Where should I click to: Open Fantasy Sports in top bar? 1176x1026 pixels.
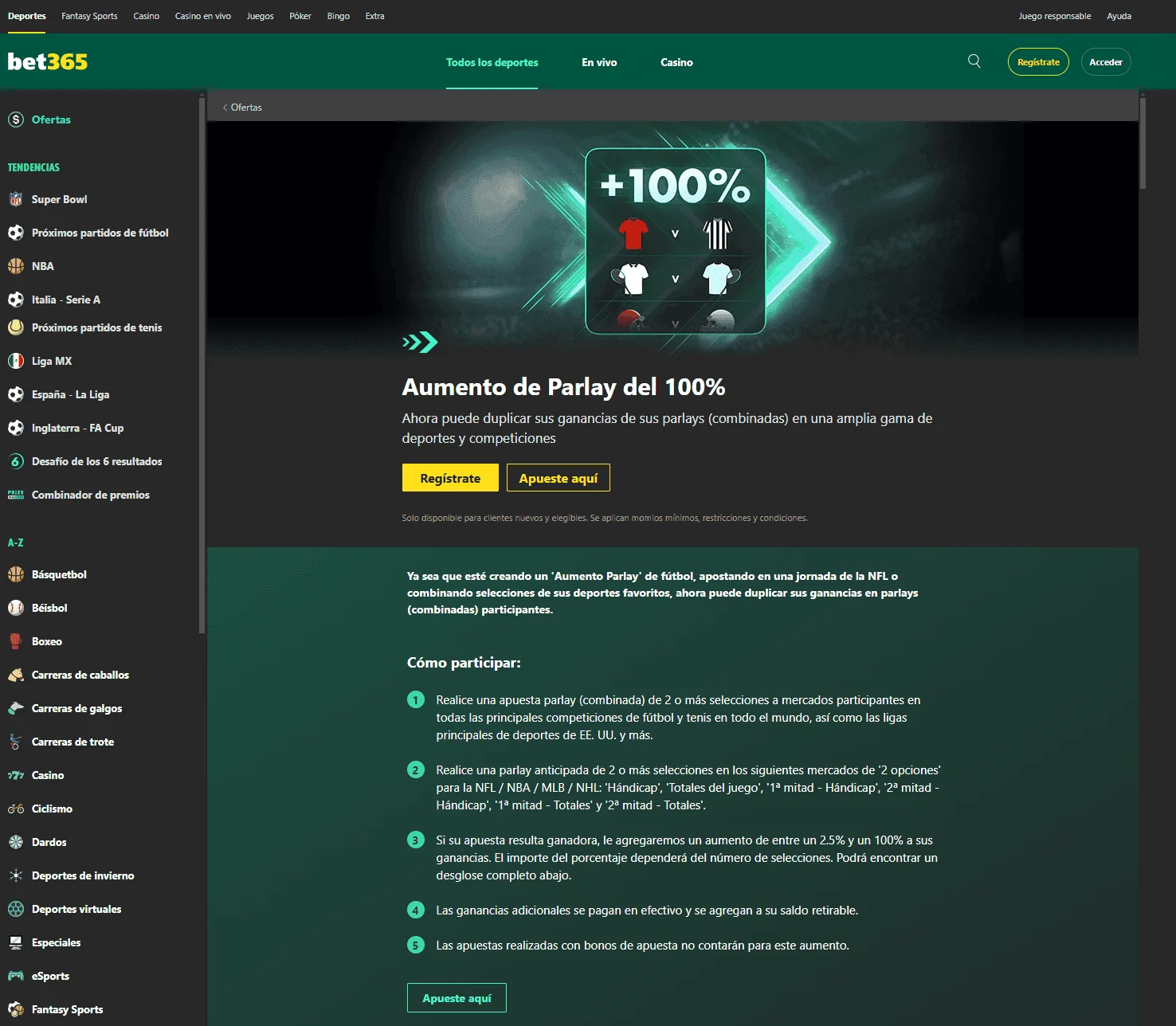(89, 16)
